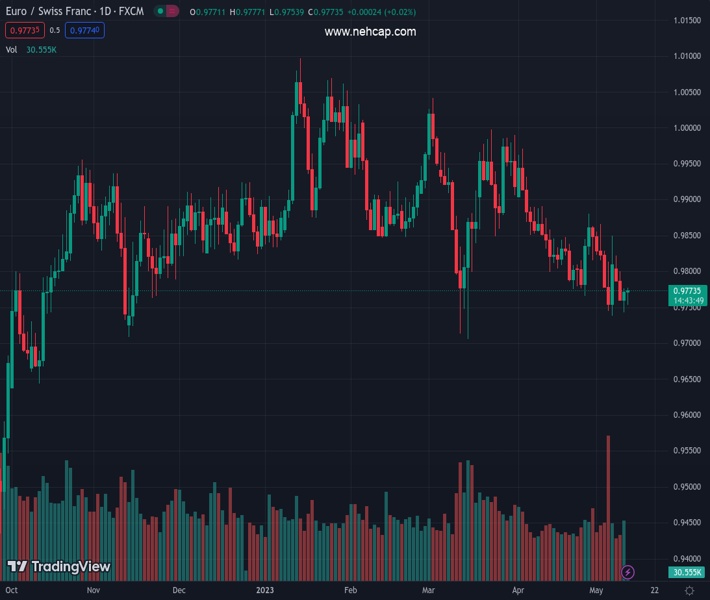The width and height of the screenshot is (710, 600).
Task: Click the green current price label 0.97735
Action: click(x=686, y=290)
